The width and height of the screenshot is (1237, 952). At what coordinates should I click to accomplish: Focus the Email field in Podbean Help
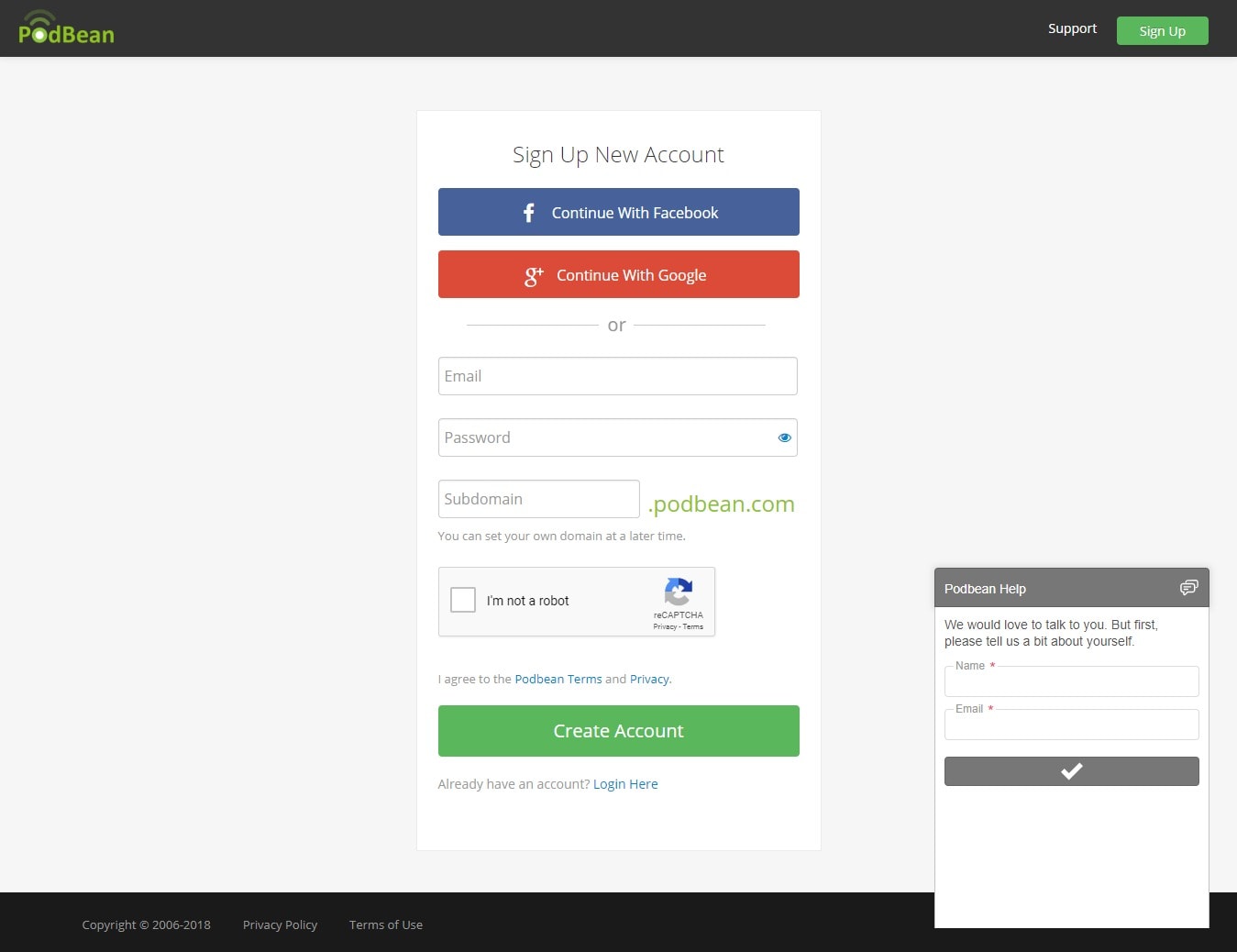coord(1071,725)
